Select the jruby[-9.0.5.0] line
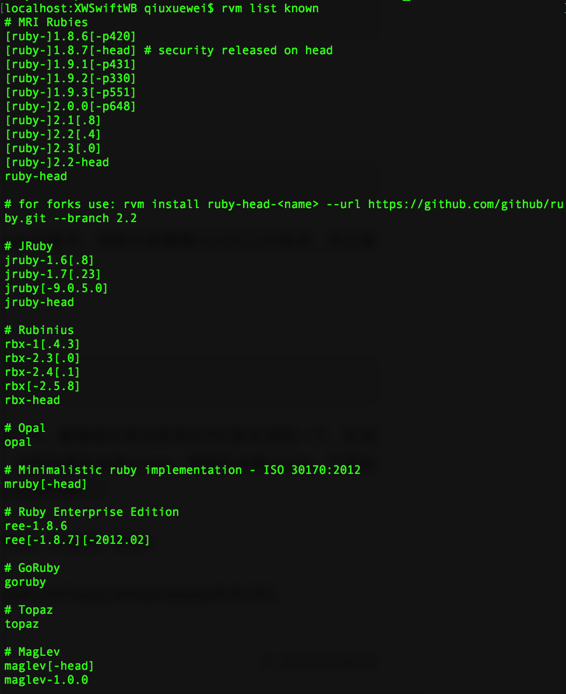 pyautogui.click(x=56, y=288)
